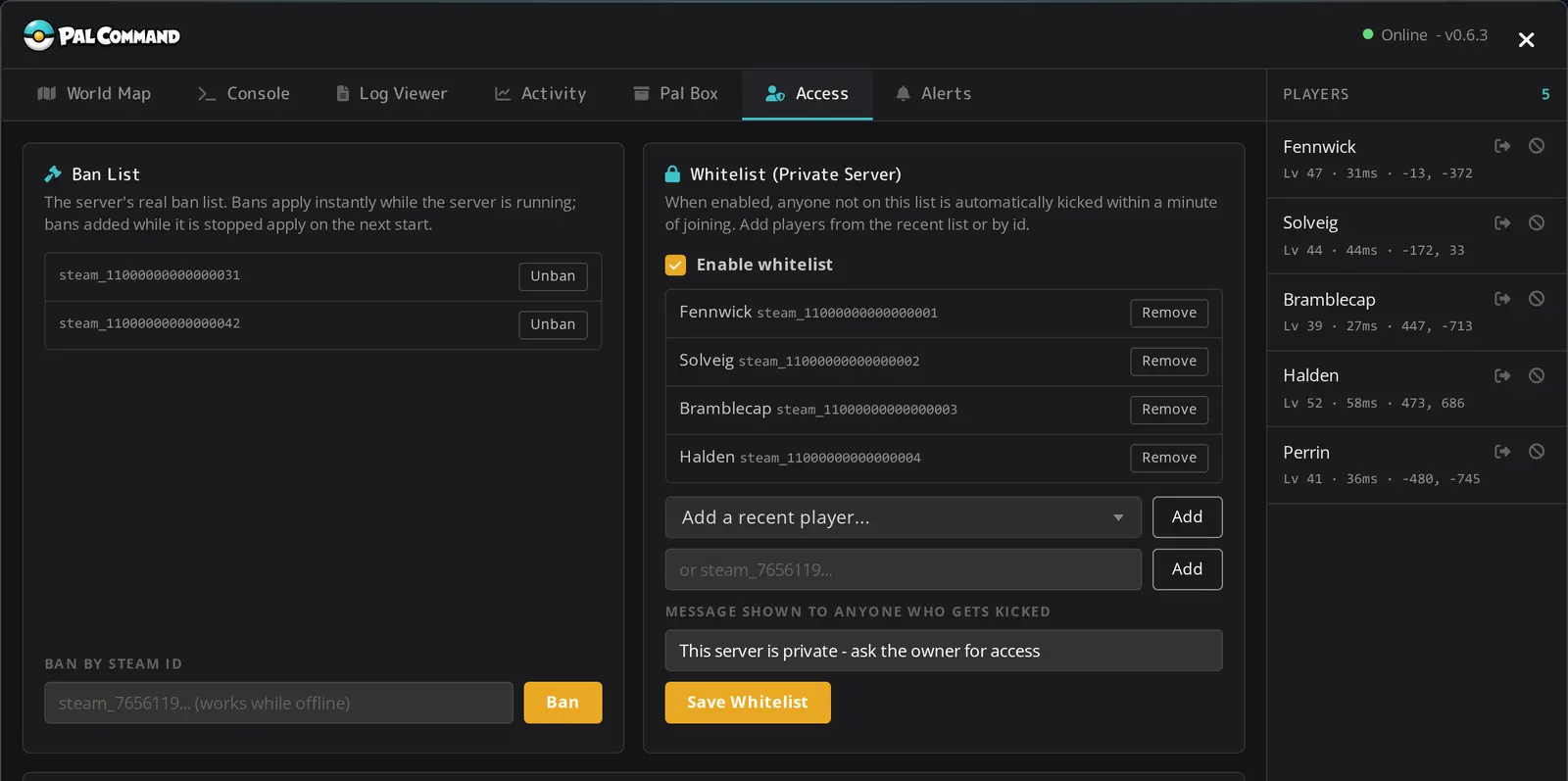Click the PLAYERS panel header
Viewport: 1568px width, 781px height.
coord(1315,94)
